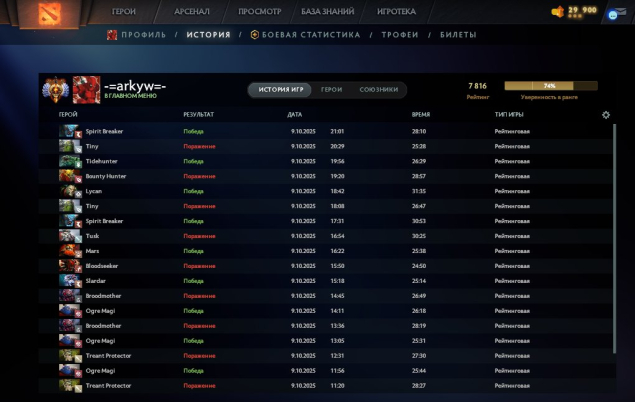Image resolution: width=635 pixels, height=402 pixels.
Task: Click the player avatar picture
Action: point(86,89)
